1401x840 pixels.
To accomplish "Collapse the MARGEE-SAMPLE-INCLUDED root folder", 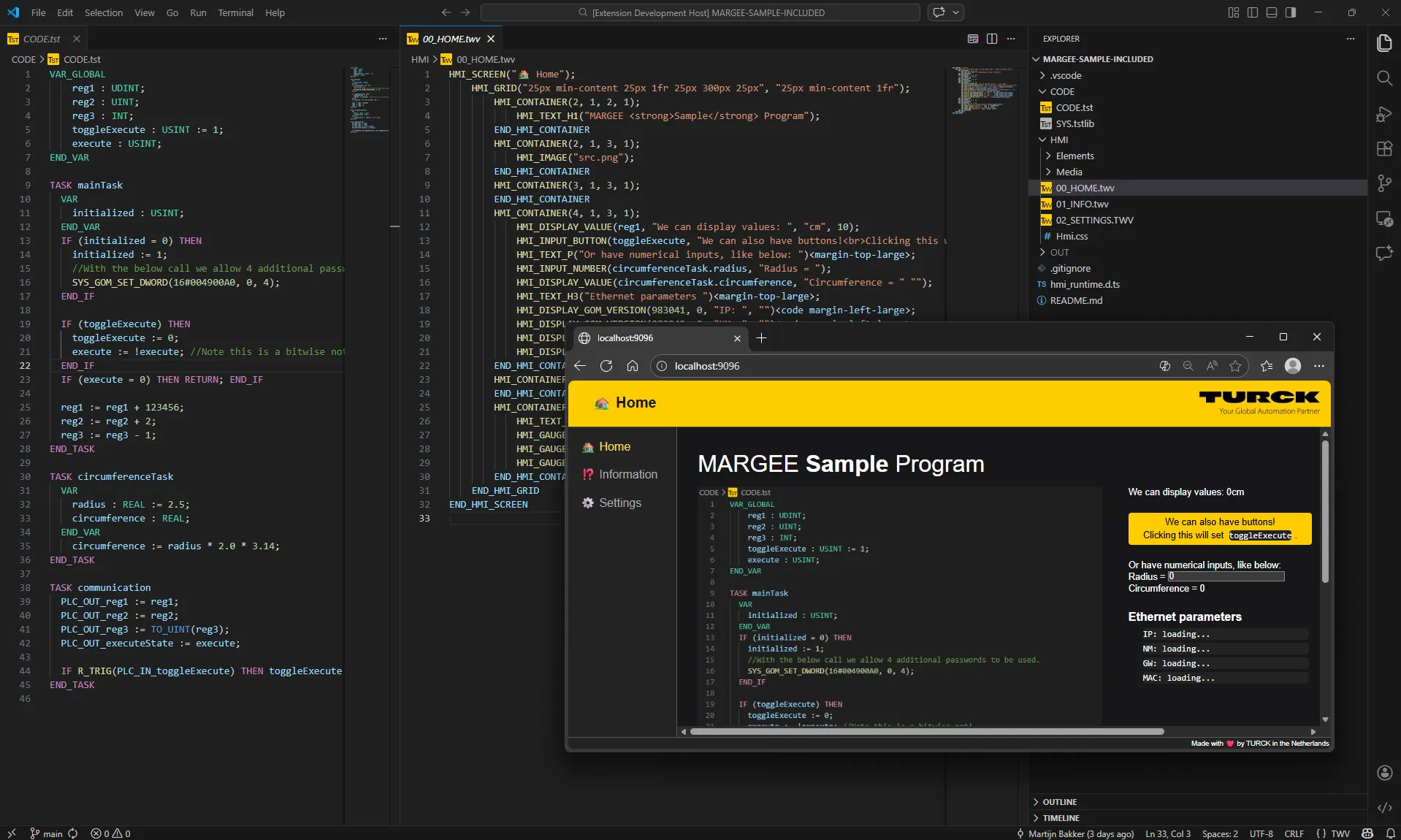I will (x=1098, y=59).
